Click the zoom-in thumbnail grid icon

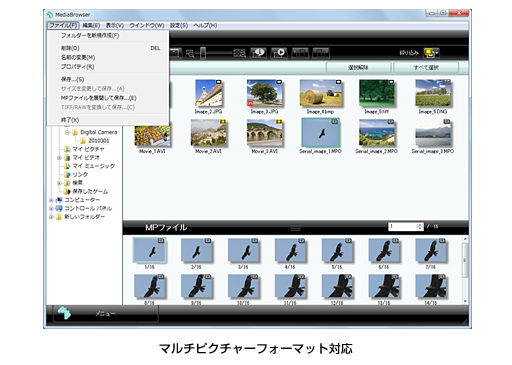tap(239, 53)
